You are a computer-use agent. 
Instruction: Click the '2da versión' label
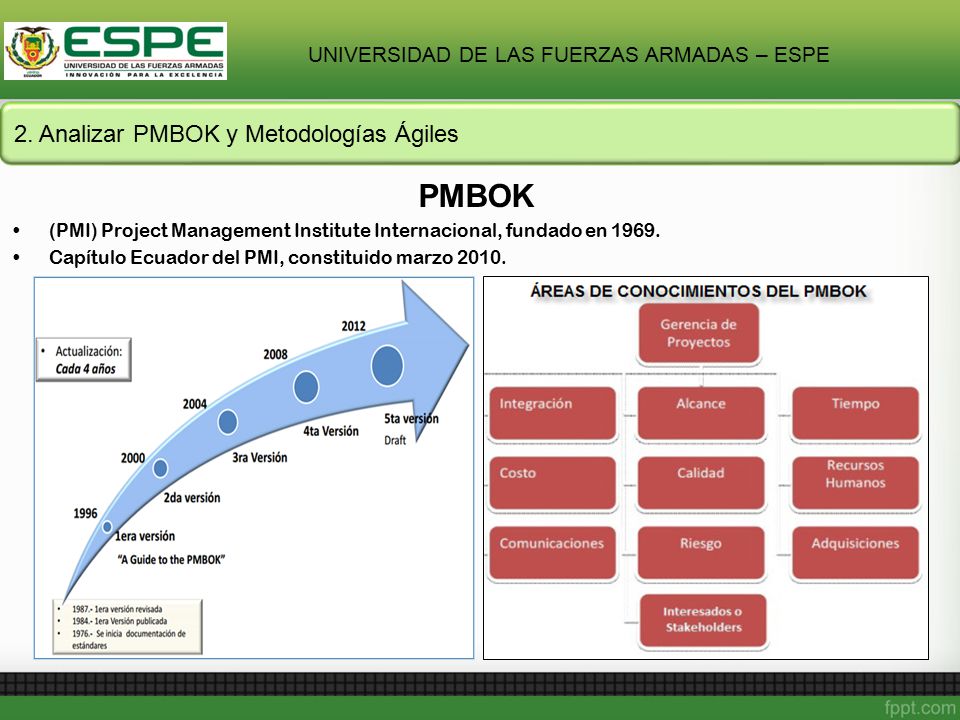pos(192,498)
